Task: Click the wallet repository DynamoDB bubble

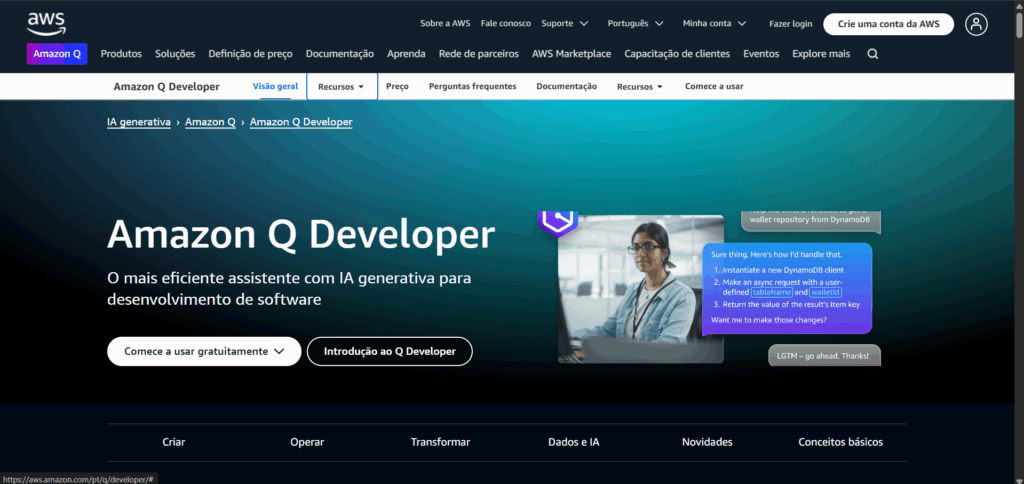Action: click(810, 221)
